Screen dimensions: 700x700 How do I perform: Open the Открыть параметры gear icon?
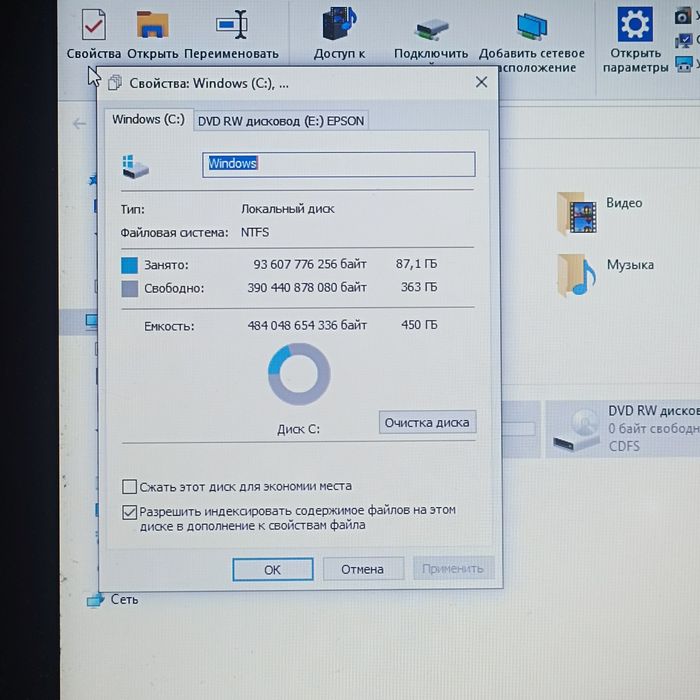(x=635, y=24)
